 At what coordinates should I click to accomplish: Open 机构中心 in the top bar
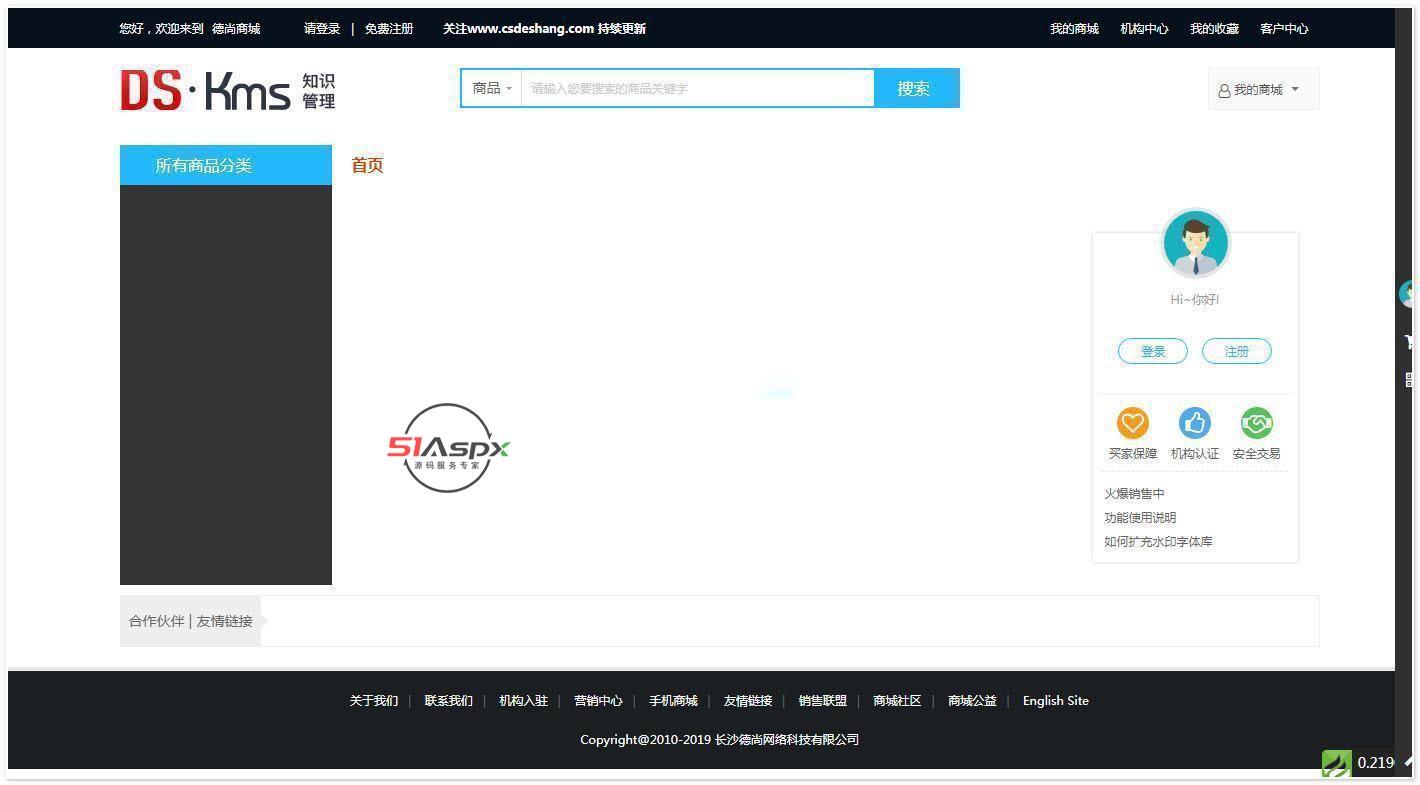click(1144, 29)
